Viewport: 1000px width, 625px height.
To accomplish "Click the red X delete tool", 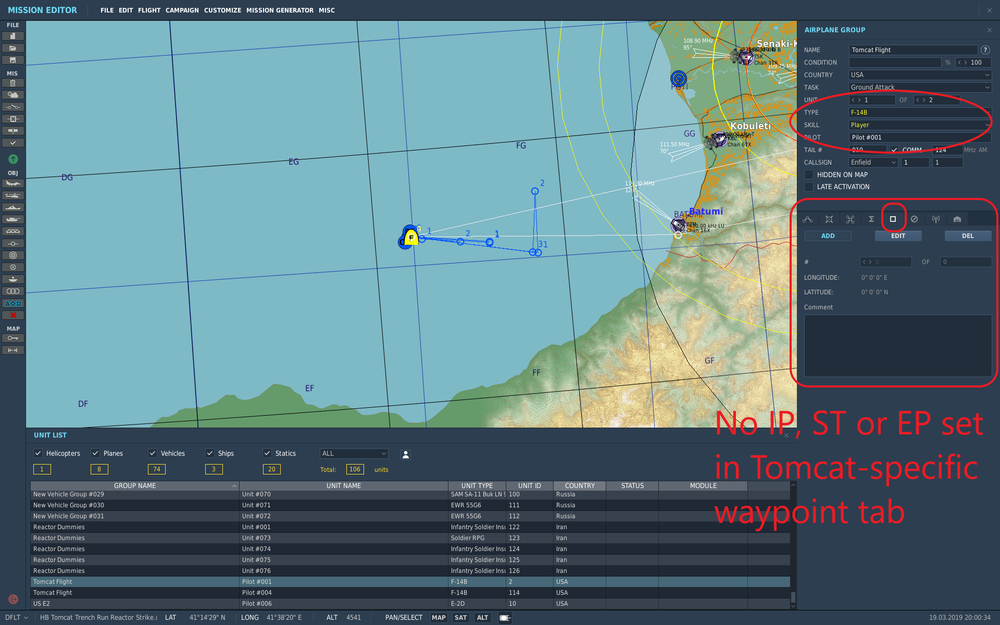I will [x=13, y=315].
